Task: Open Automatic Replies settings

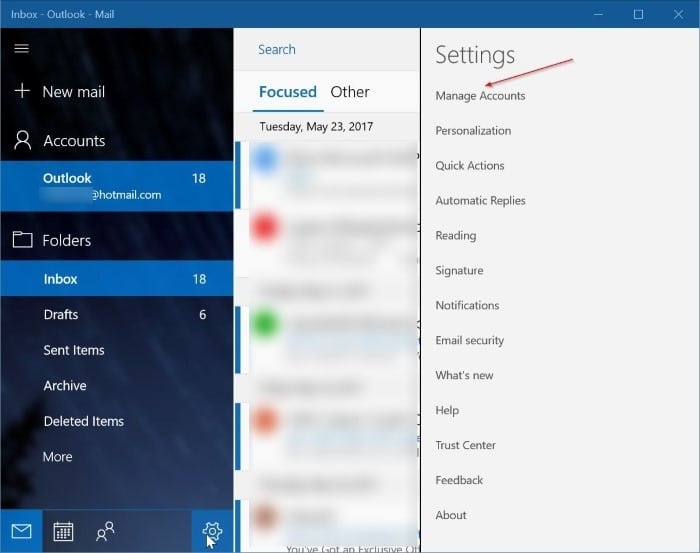Action: [480, 201]
